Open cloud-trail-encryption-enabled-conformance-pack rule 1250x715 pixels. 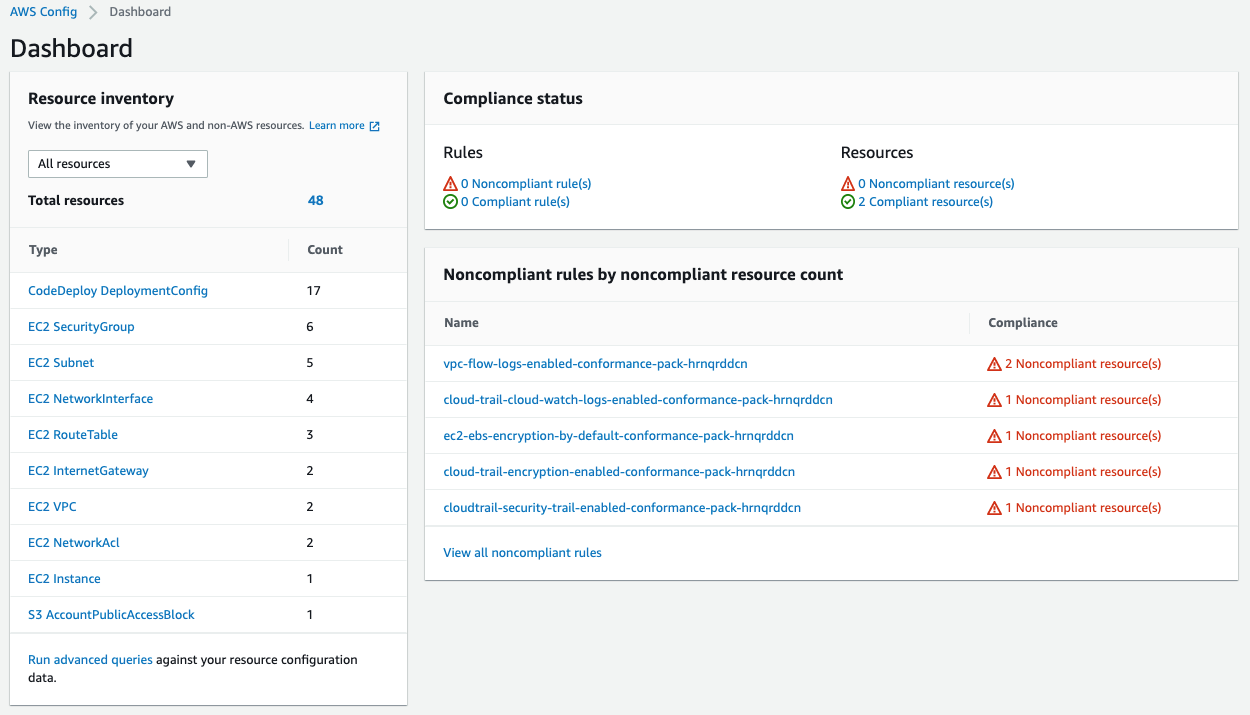620,472
